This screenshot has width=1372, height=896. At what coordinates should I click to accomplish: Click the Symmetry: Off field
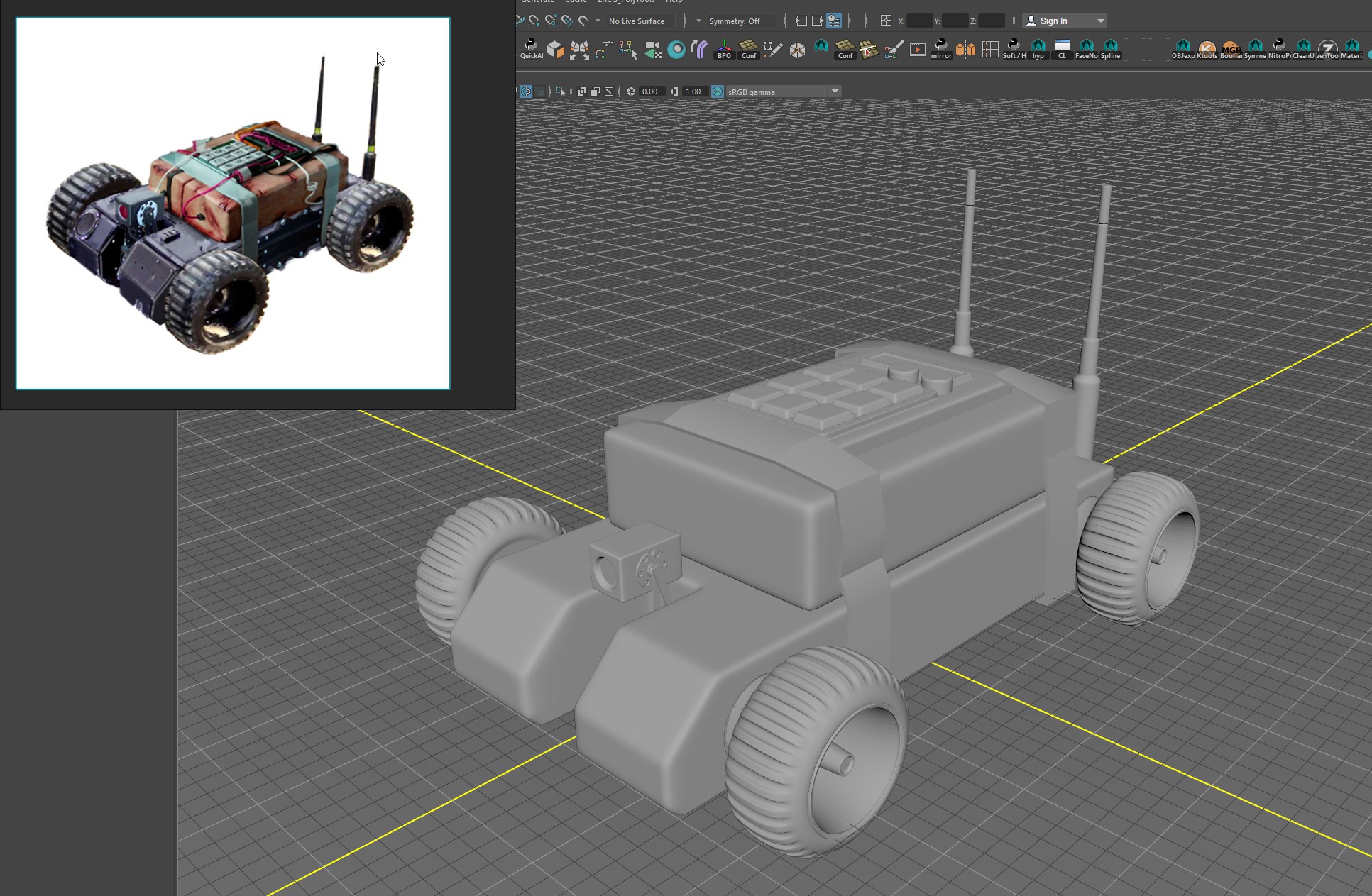[741, 21]
